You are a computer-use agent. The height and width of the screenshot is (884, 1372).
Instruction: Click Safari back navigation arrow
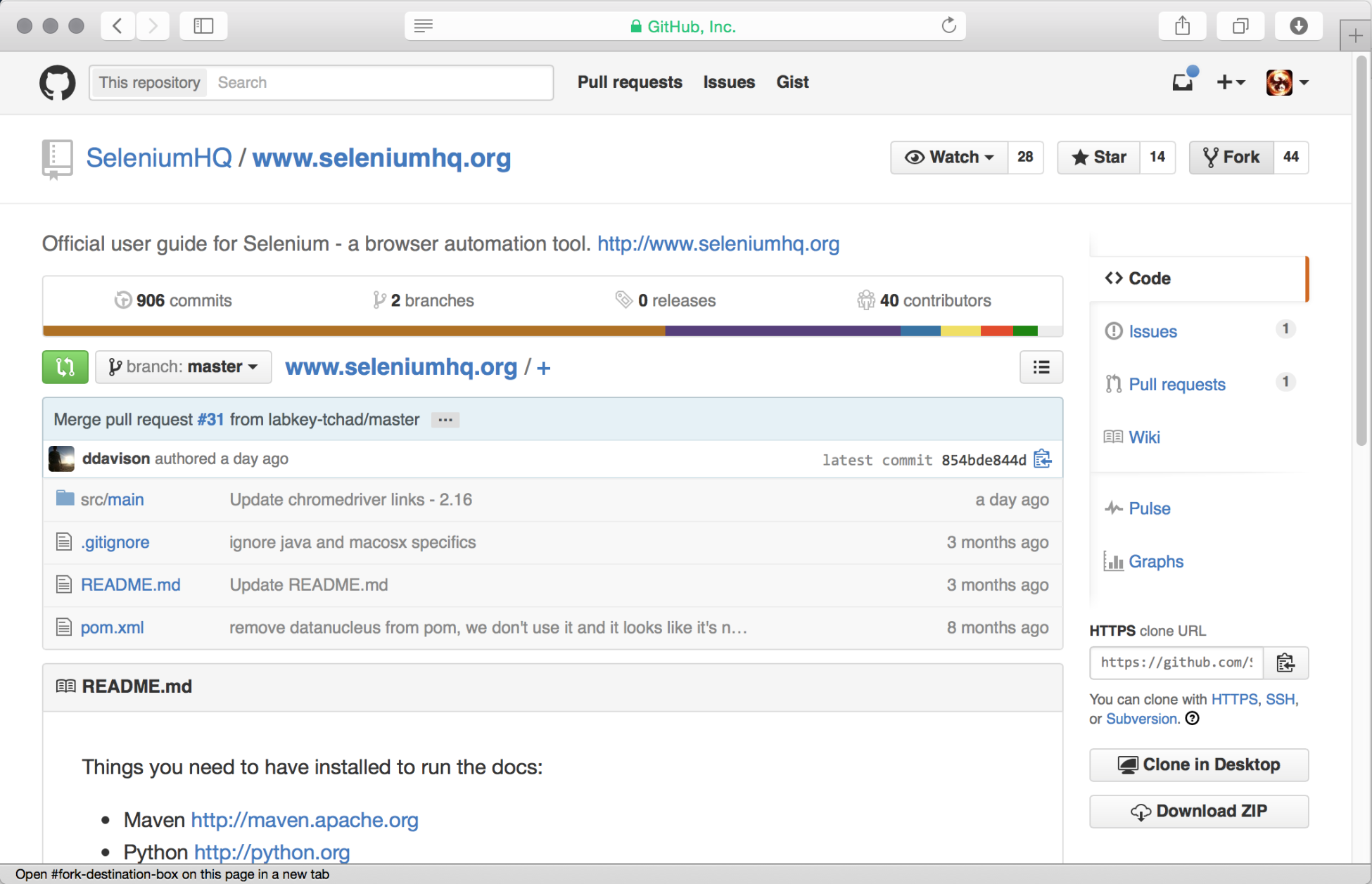(117, 26)
